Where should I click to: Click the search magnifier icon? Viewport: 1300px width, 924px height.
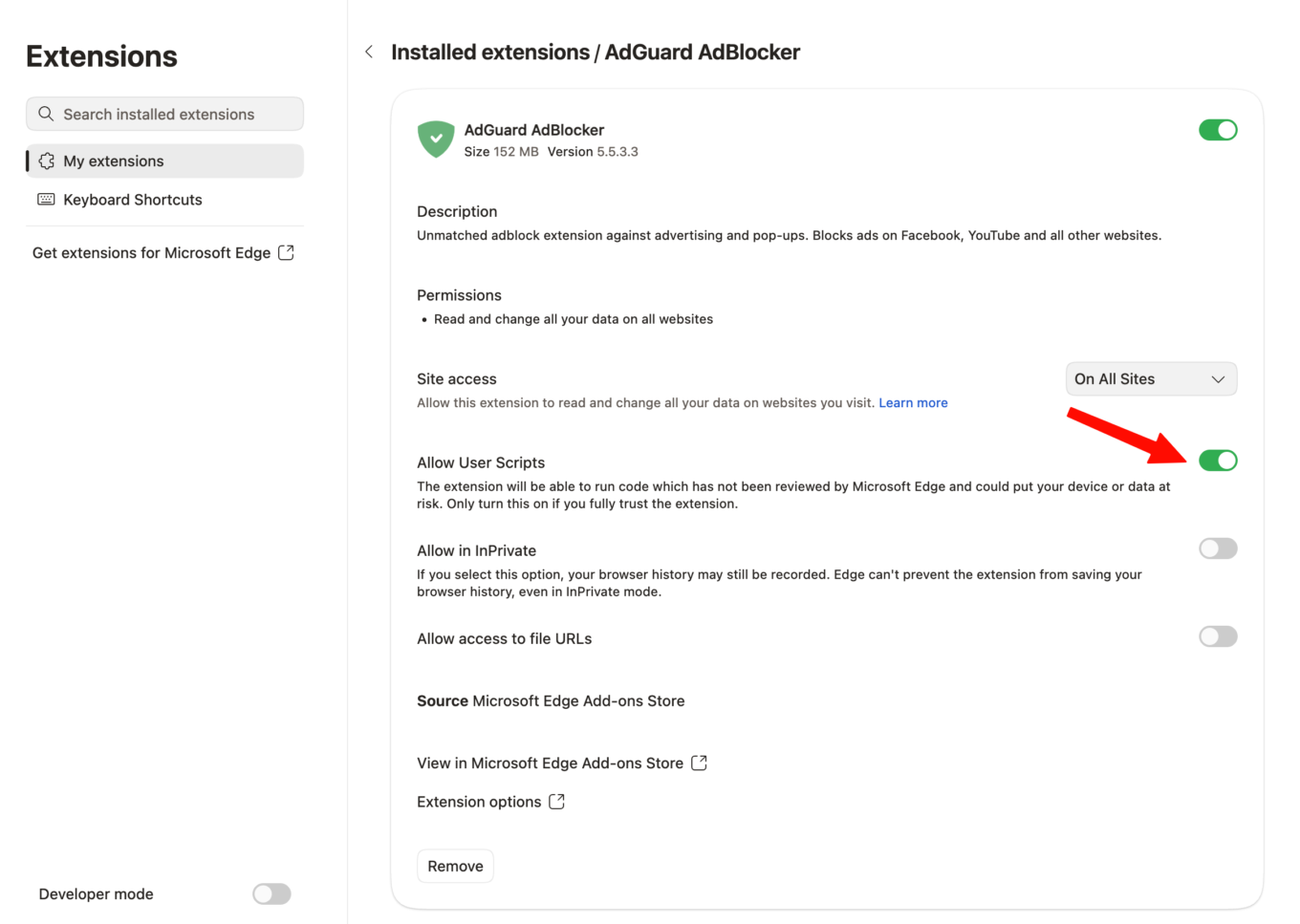46,114
